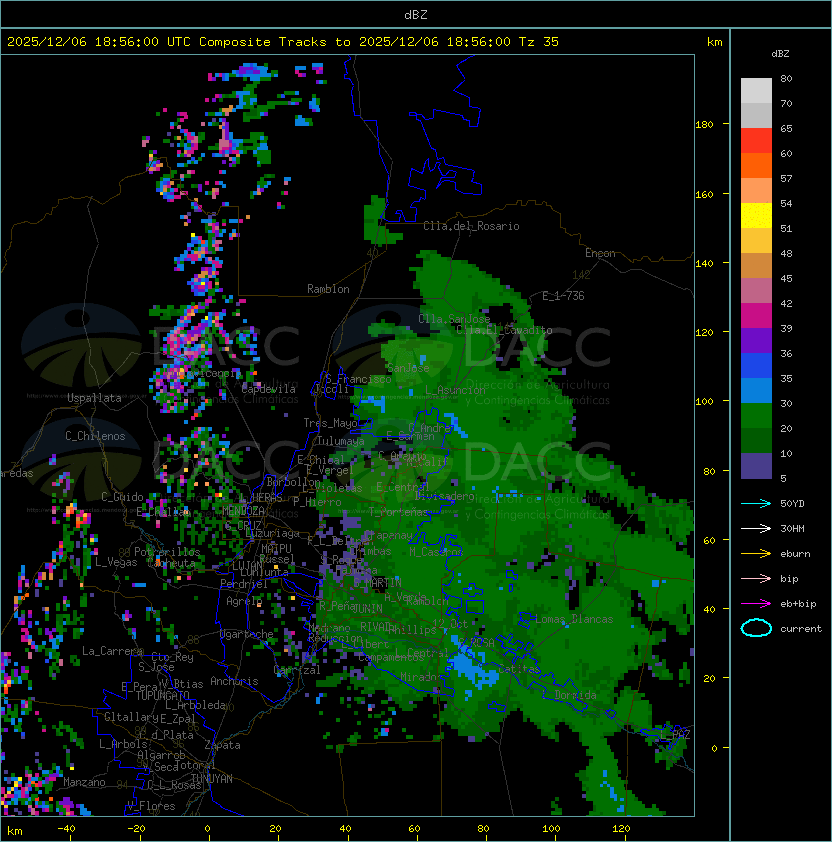
Task: Click the 'Ugarteche' map label
Action: [x=247, y=634]
